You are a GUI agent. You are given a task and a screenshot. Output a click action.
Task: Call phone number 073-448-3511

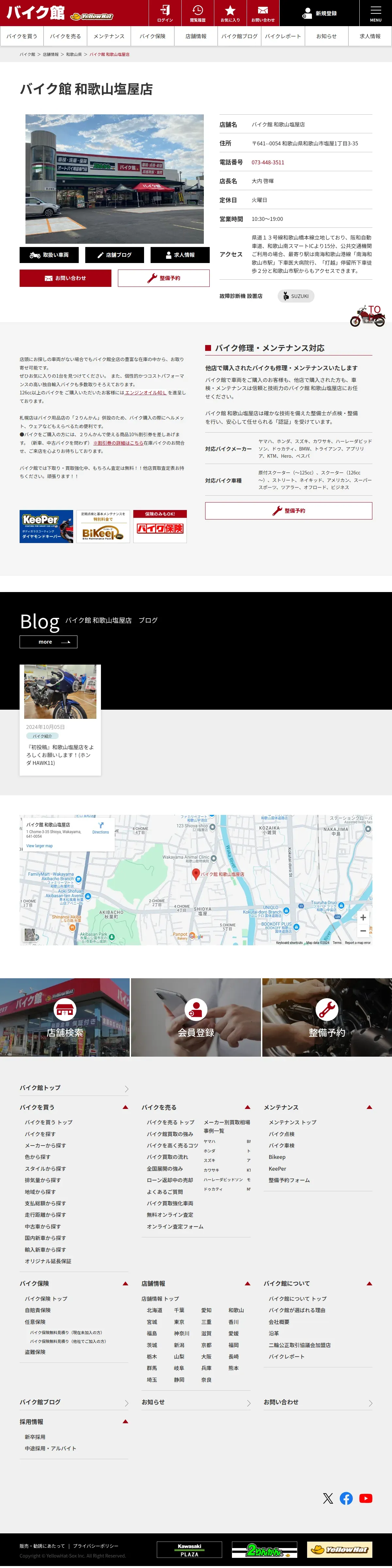[x=268, y=162]
